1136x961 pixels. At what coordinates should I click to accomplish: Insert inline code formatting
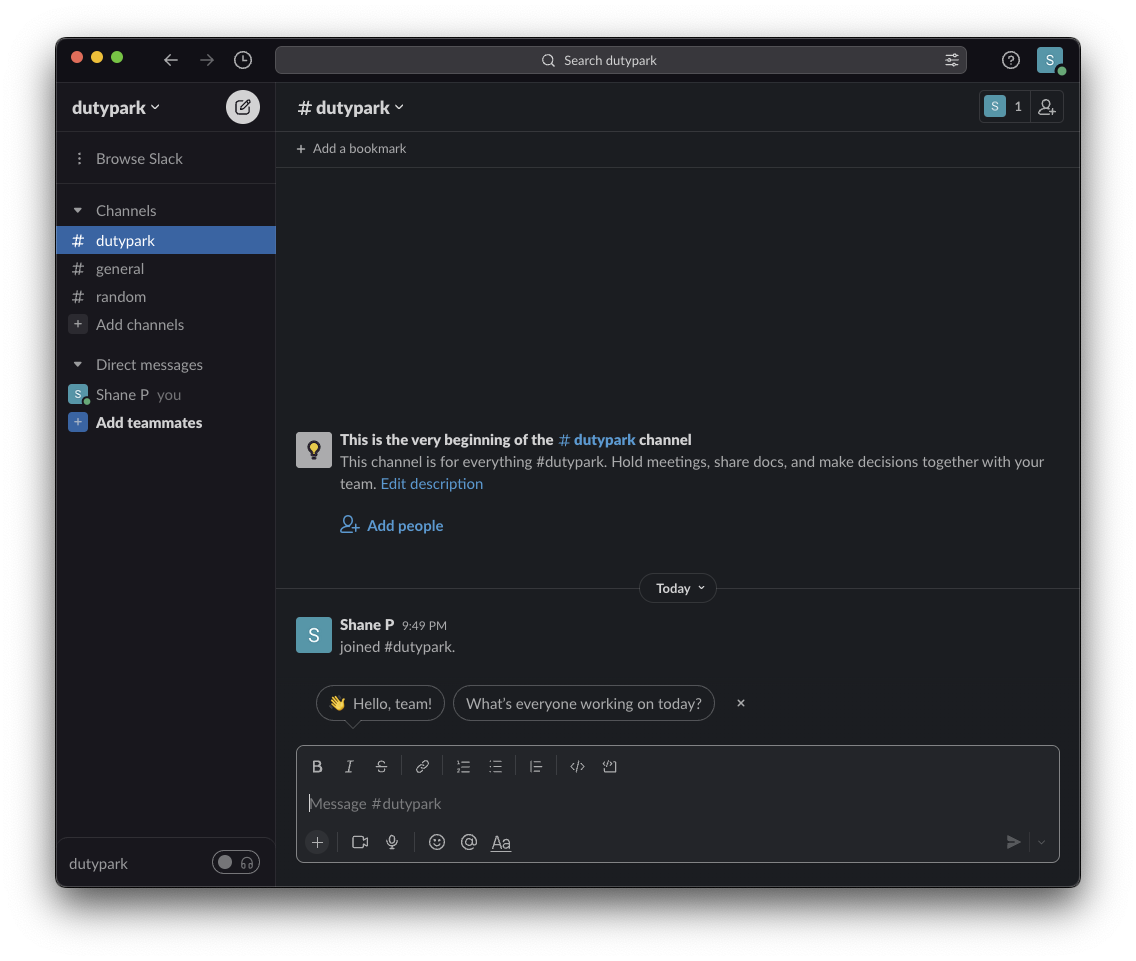[x=577, y=767]
